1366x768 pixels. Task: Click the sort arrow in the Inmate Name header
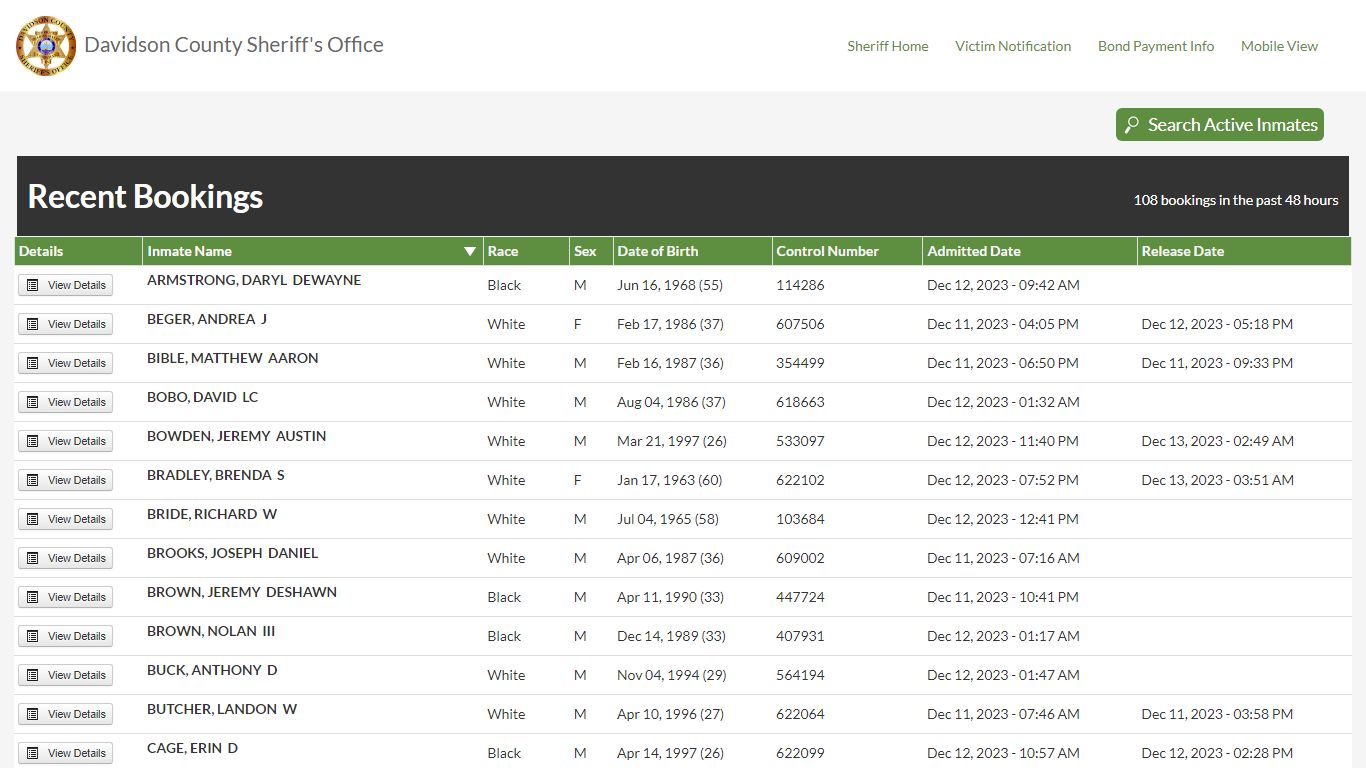[x=470, y=251]
